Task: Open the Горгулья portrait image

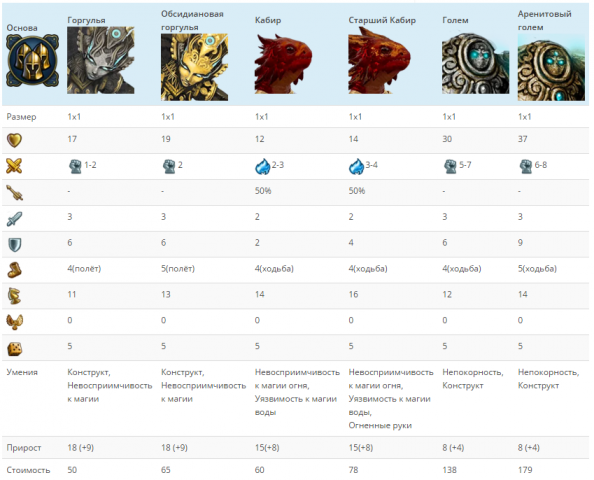Action: click(x=101, y=60)
